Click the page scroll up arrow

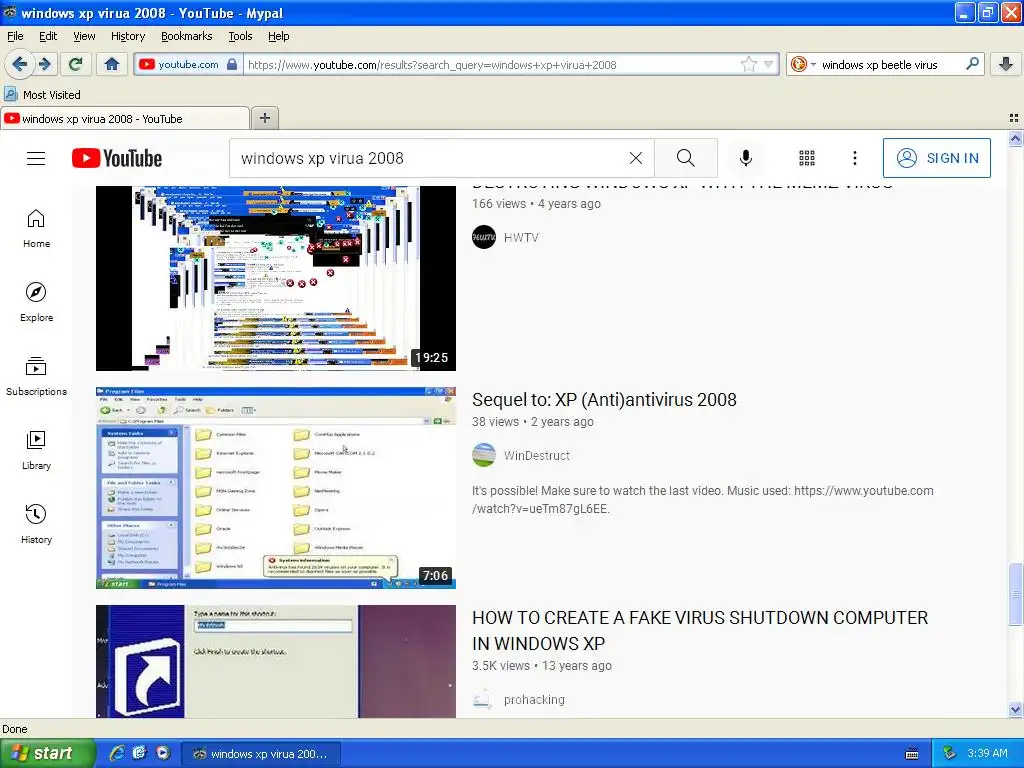pyautogui.click(x=1015, y=138)
